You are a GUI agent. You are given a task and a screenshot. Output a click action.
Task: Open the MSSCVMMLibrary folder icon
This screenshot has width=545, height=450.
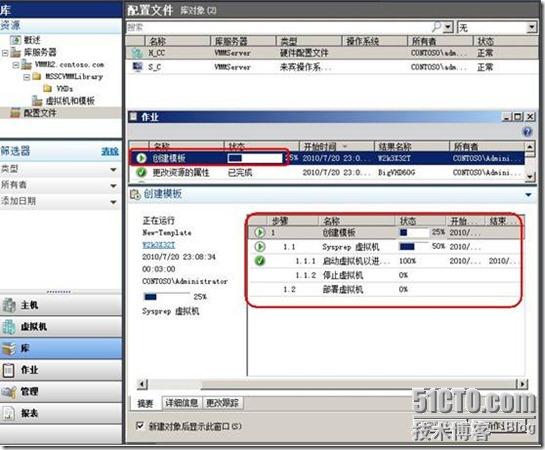(x=36, y=76)
